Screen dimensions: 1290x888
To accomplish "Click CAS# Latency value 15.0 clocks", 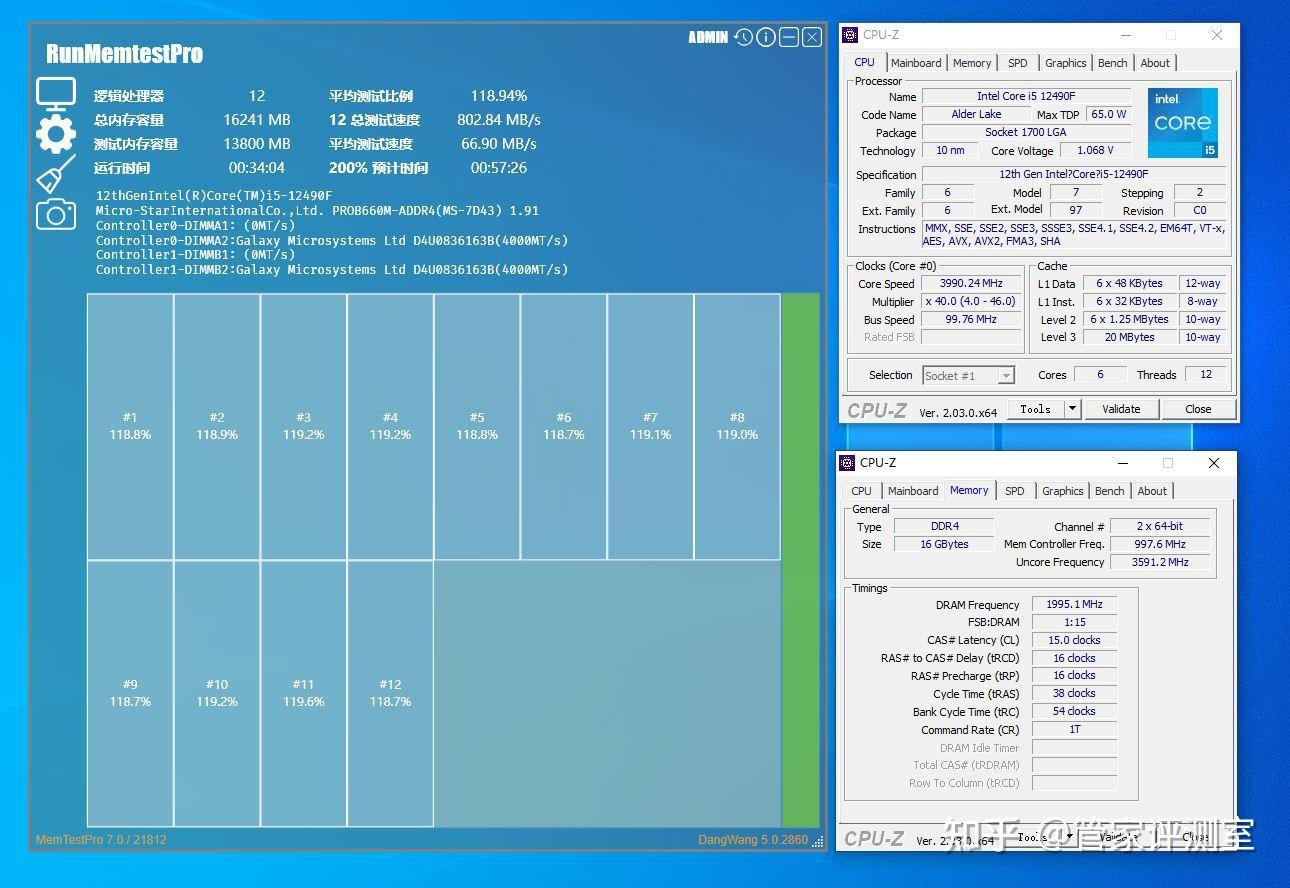I will click(x=1074, y=640).
